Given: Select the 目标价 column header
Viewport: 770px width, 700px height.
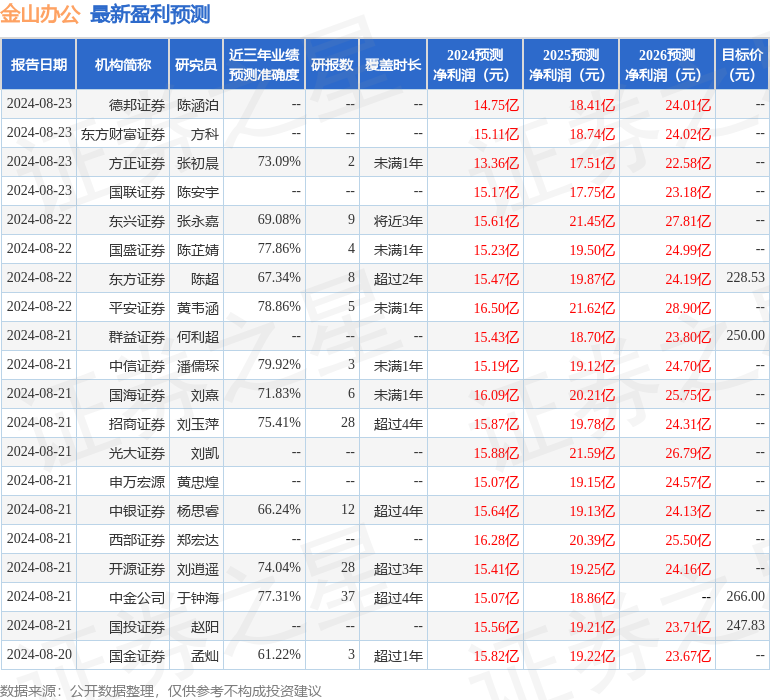Looking at the screenshot, I should [742, 64].
